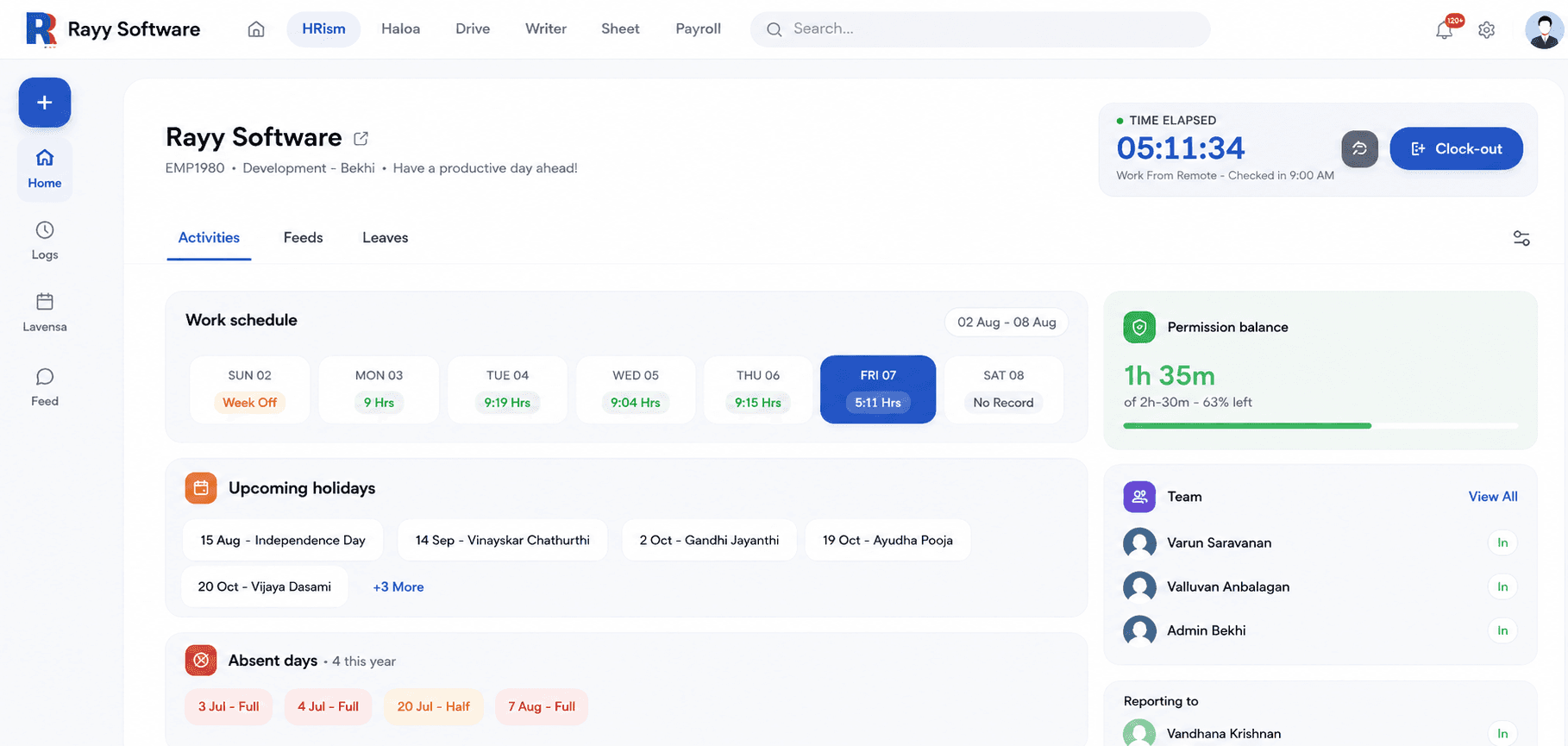Click the 05:11:34 elapsed timer
1568x746 pixels.
[x=1181, y=148]
